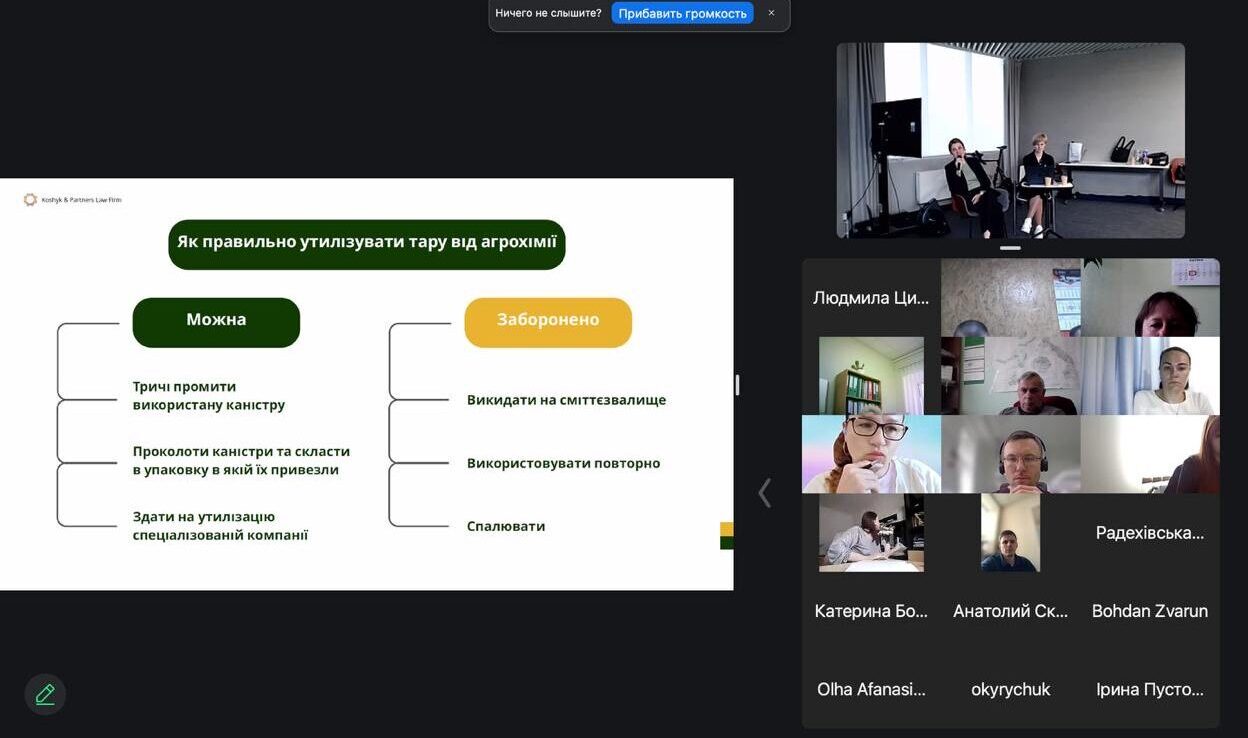Select the main speaker room video
1248x738 pixels.
tap(1010, 140)
